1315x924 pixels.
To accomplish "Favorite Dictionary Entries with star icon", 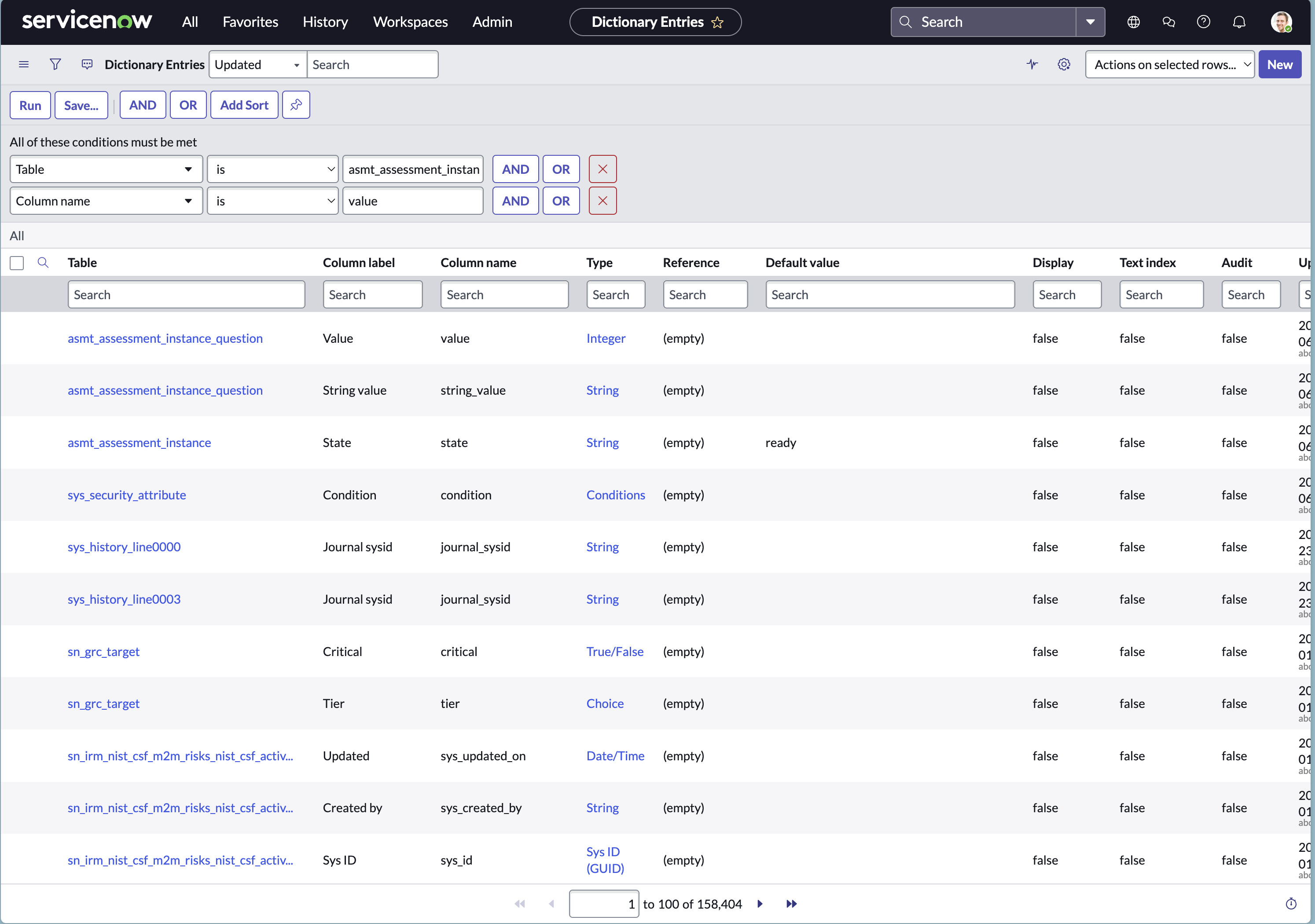I will 718,22.
